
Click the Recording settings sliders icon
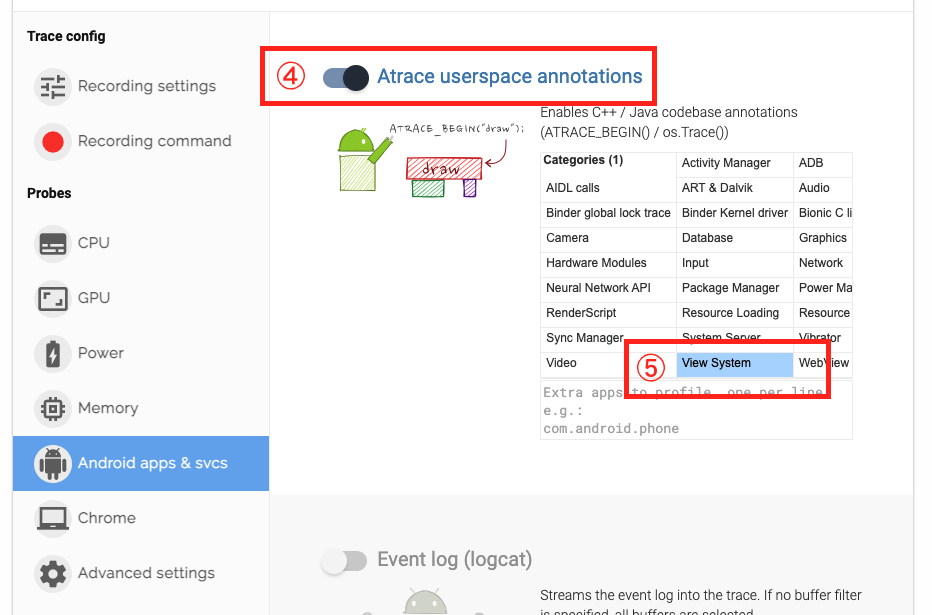click(53, 87)
